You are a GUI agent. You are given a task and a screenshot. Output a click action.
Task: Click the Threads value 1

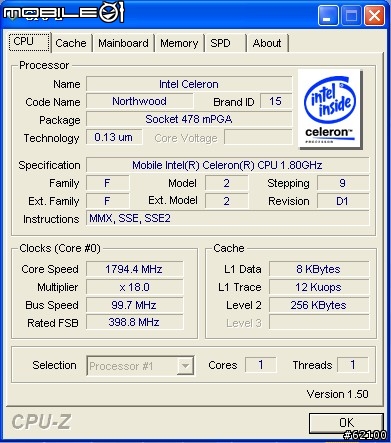pos(353,365)
